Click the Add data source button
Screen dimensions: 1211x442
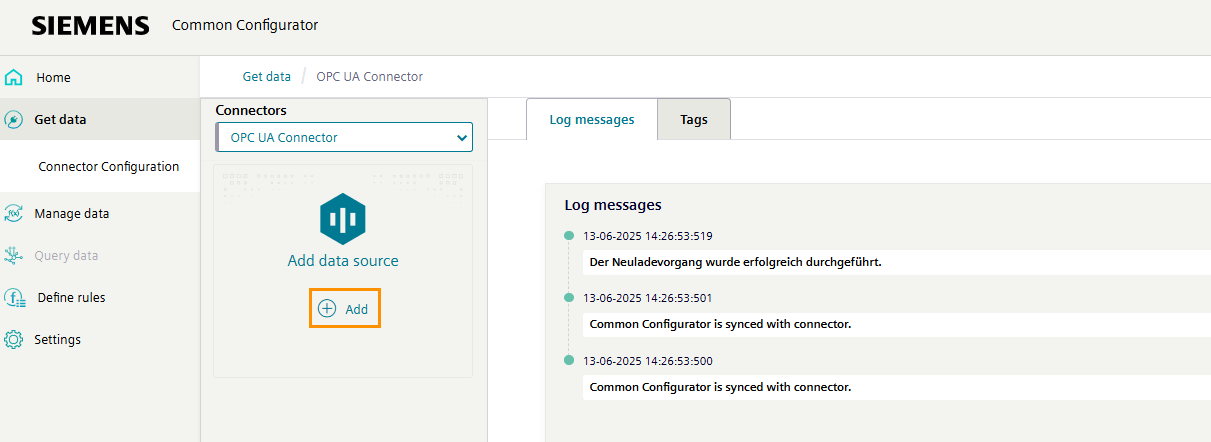344,309
